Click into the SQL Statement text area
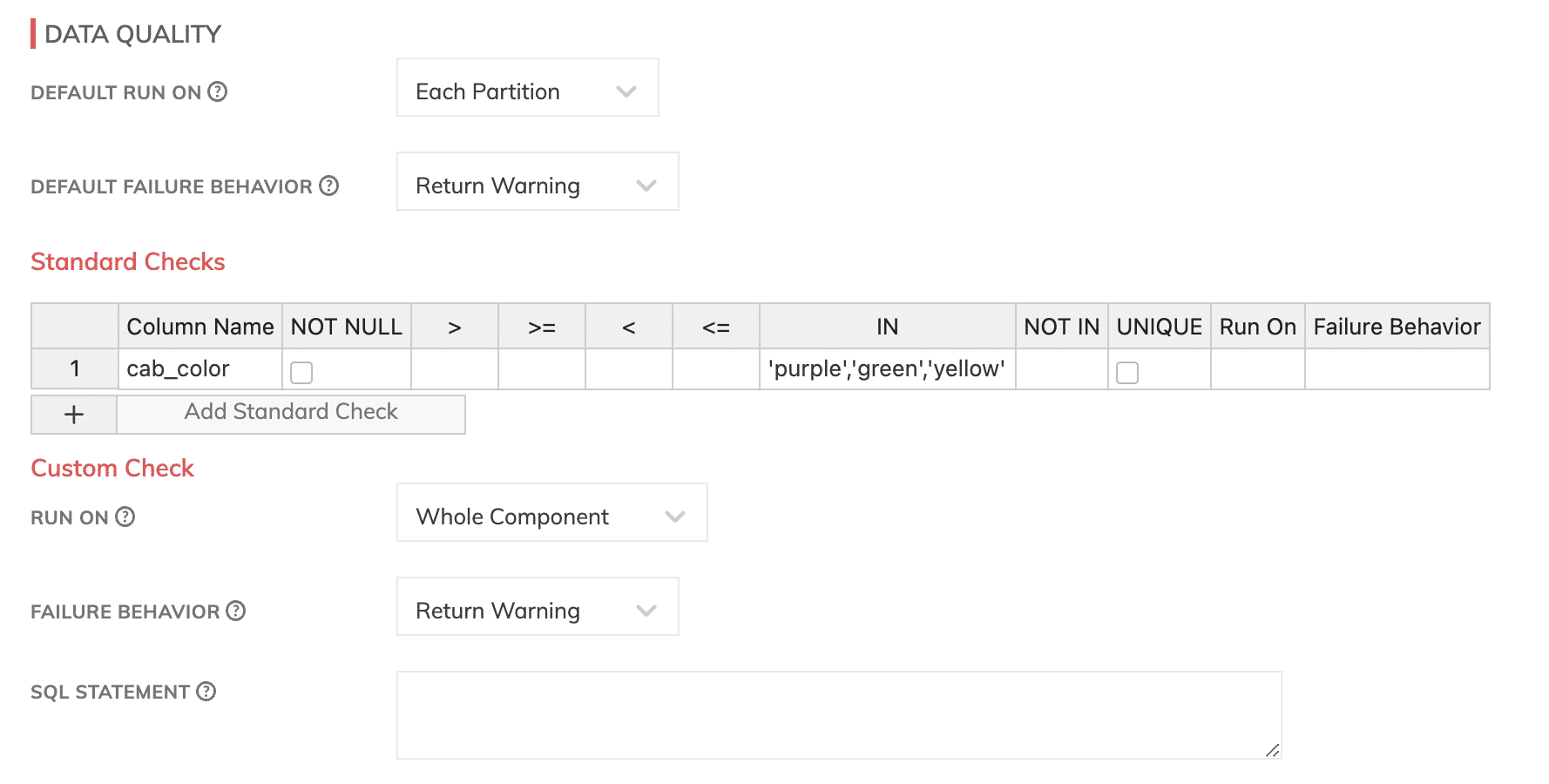This screenshot has height=784, width=1549. pyautogui.click(x=839, y=715)
